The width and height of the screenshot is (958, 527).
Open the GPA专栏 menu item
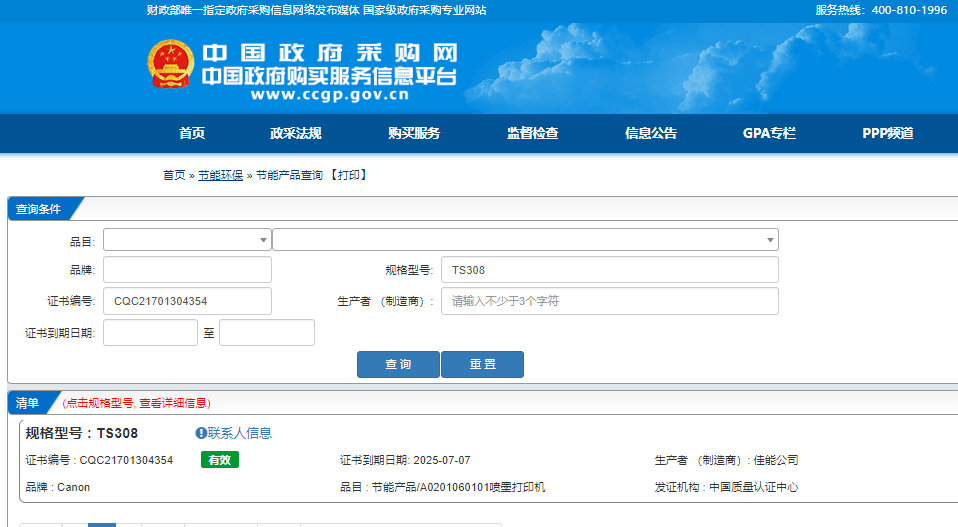[x=769, y=134]
